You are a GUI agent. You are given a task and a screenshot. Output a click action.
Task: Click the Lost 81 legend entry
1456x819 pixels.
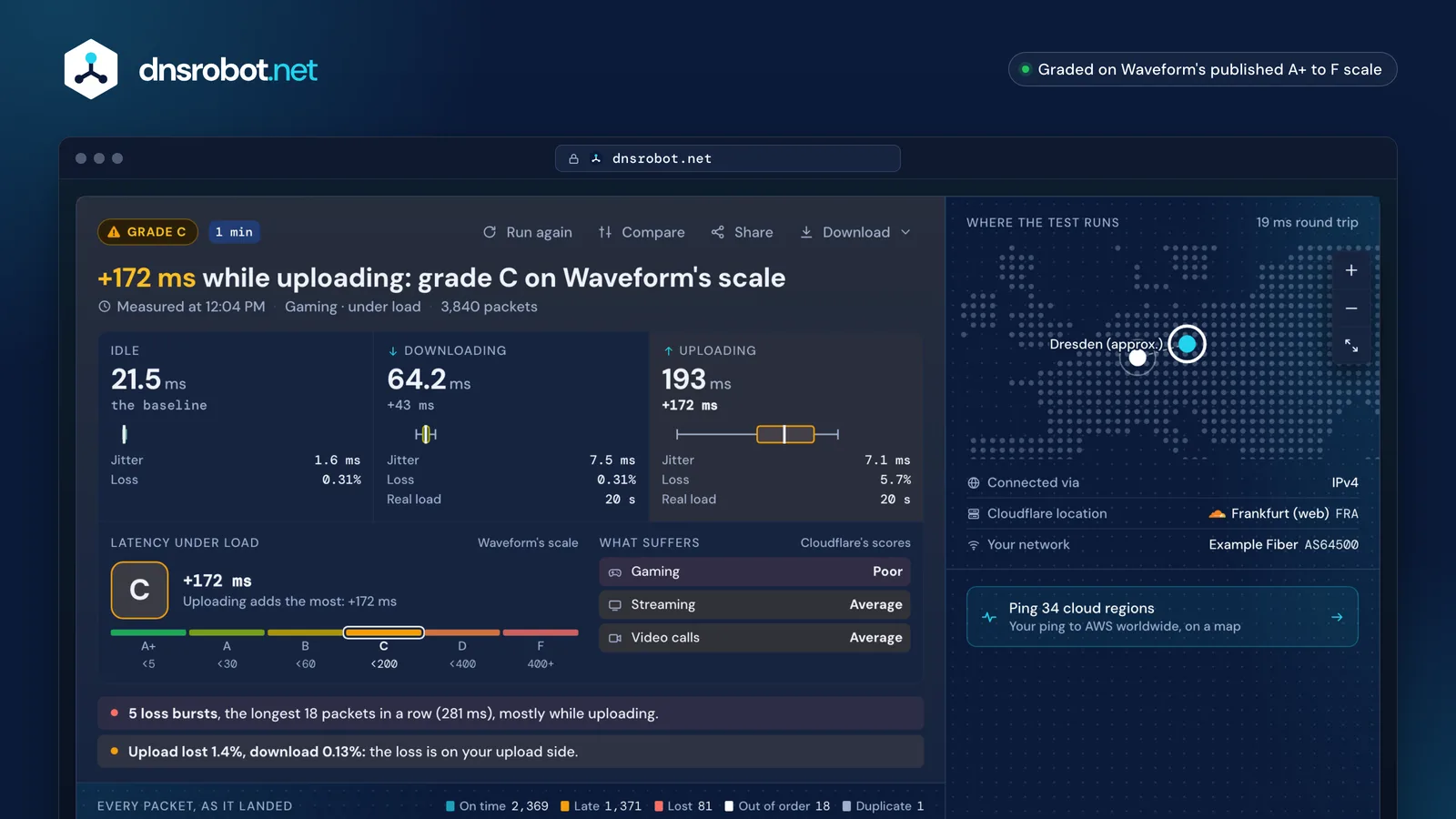coord(682,806)
